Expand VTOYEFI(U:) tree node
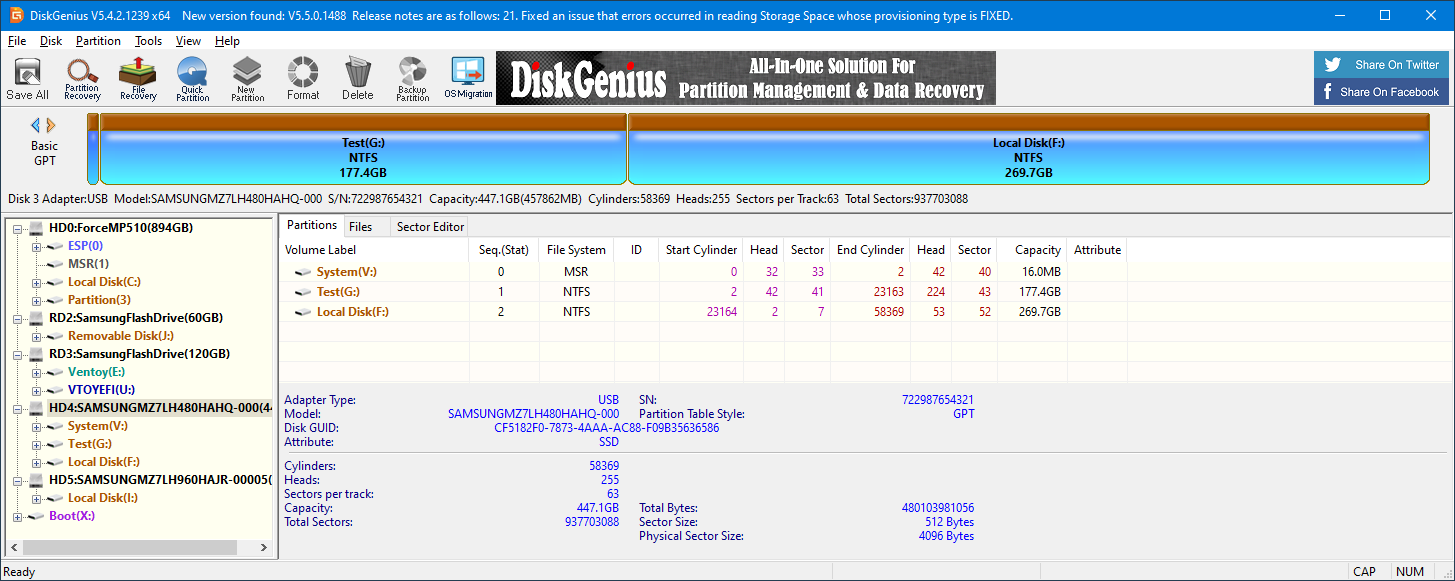 click(37, 390)
